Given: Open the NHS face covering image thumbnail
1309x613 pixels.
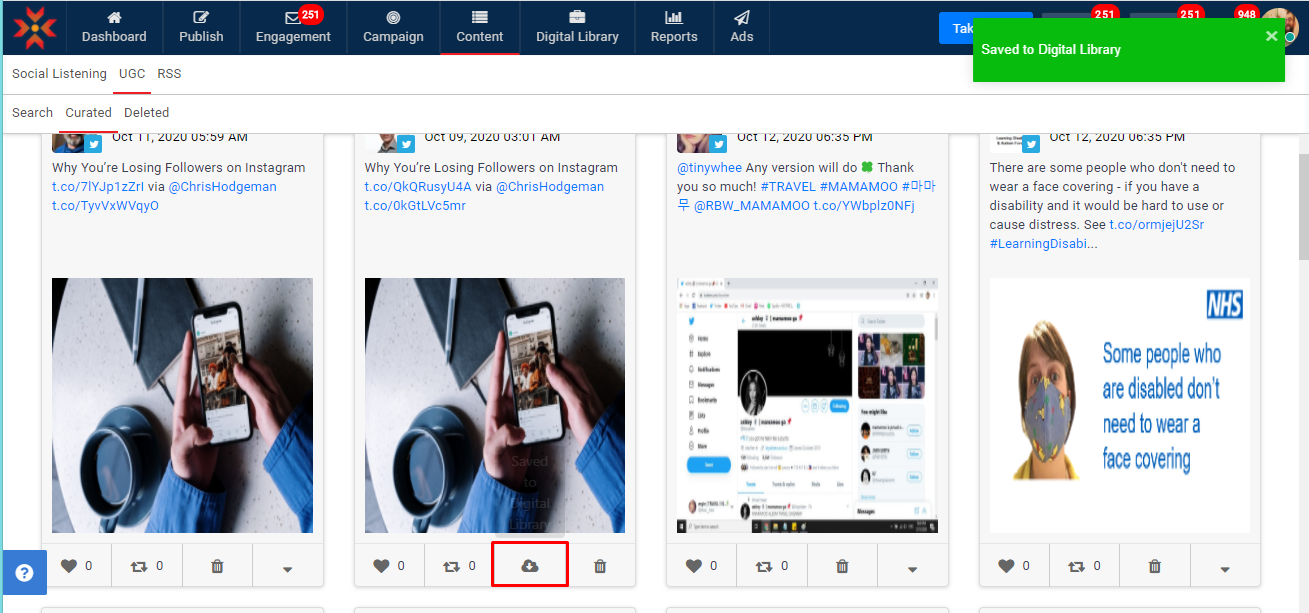Looking at the screenshot, I should point(1119,405).
